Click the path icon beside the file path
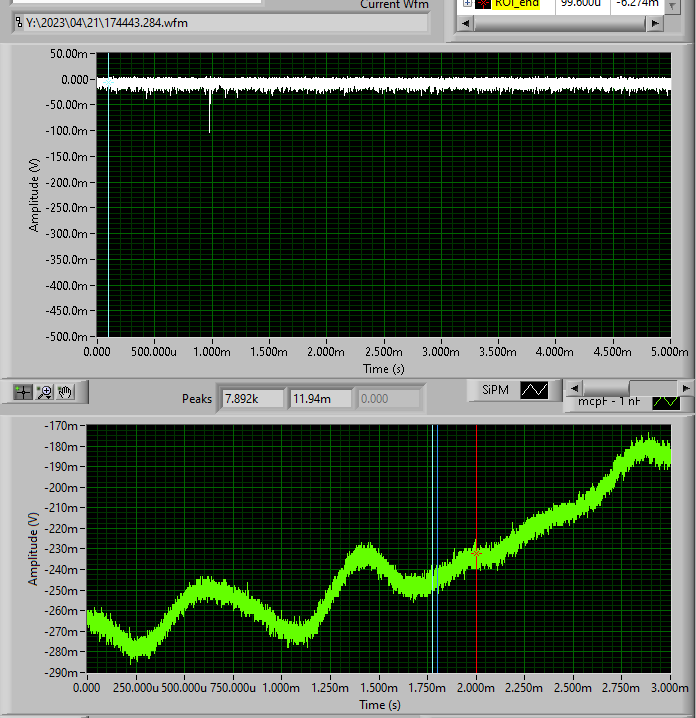 19,22
